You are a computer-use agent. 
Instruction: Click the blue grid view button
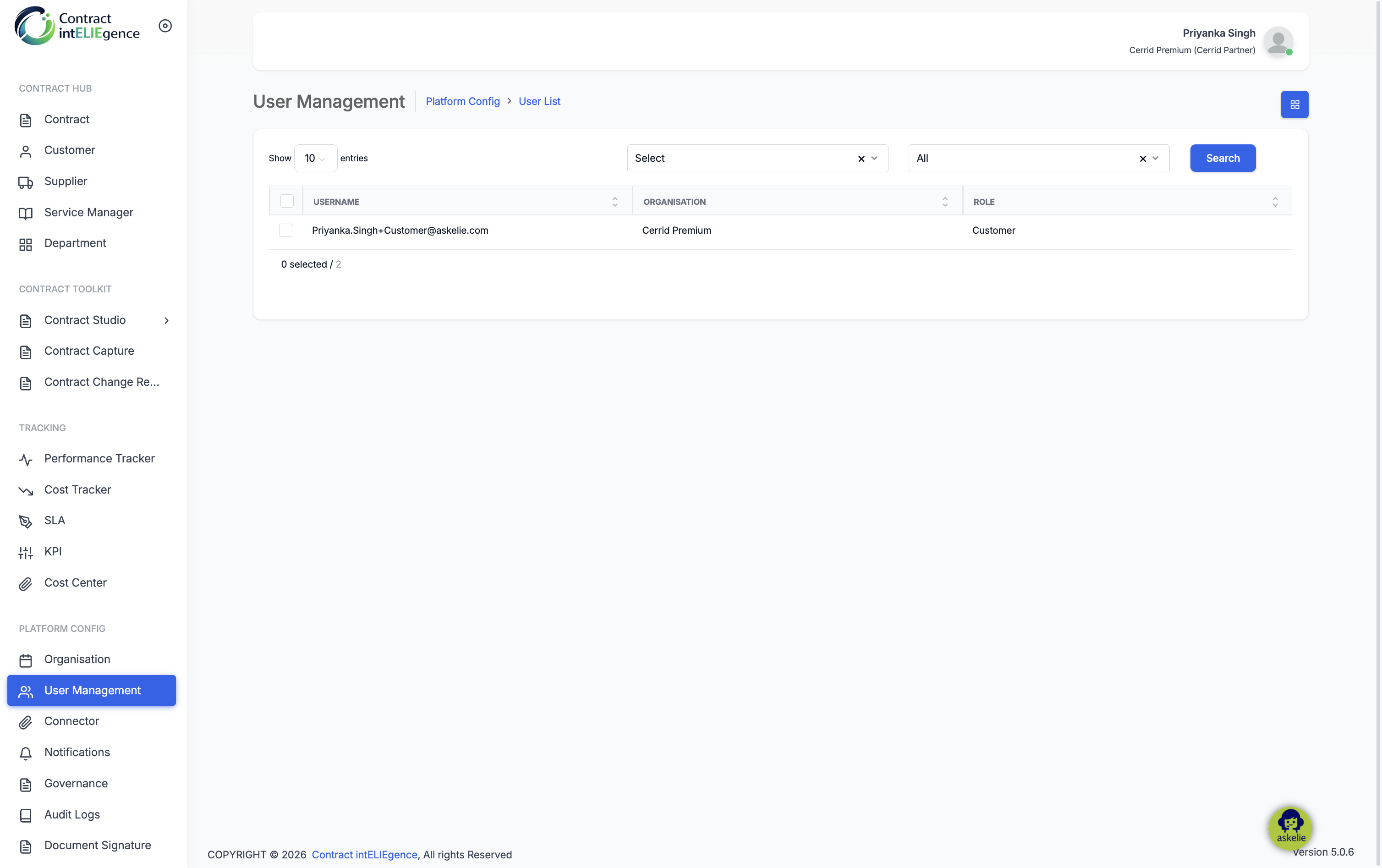[x=1294, y=104]
